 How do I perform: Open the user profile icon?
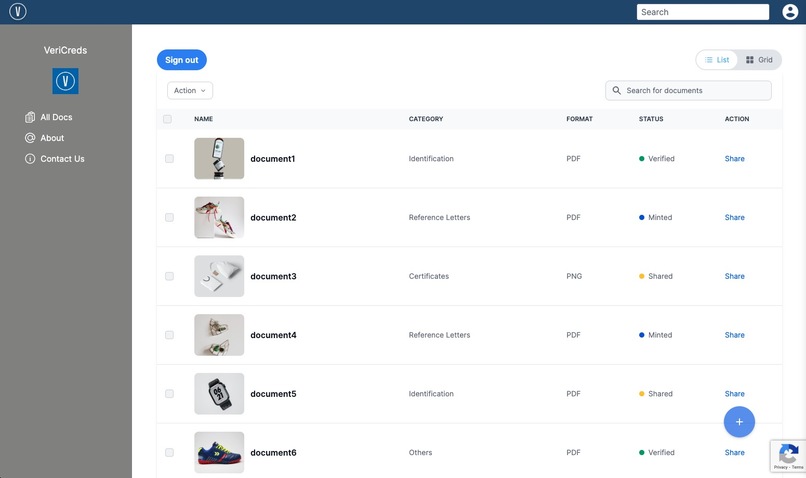point(790,11)
